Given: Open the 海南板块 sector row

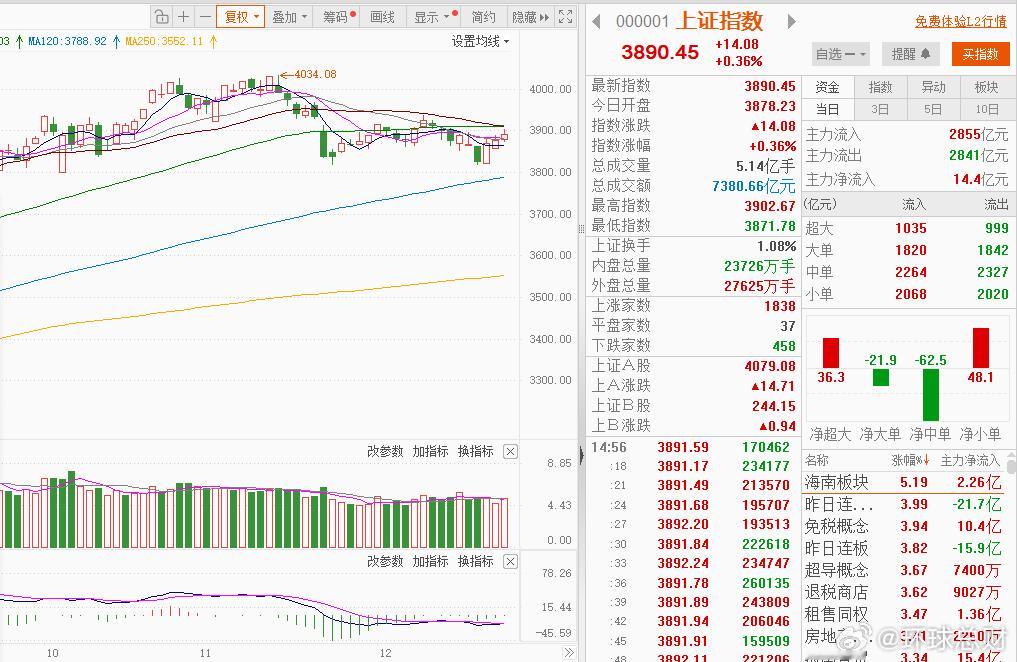Looking at the screenshot, I should point(903,482).
